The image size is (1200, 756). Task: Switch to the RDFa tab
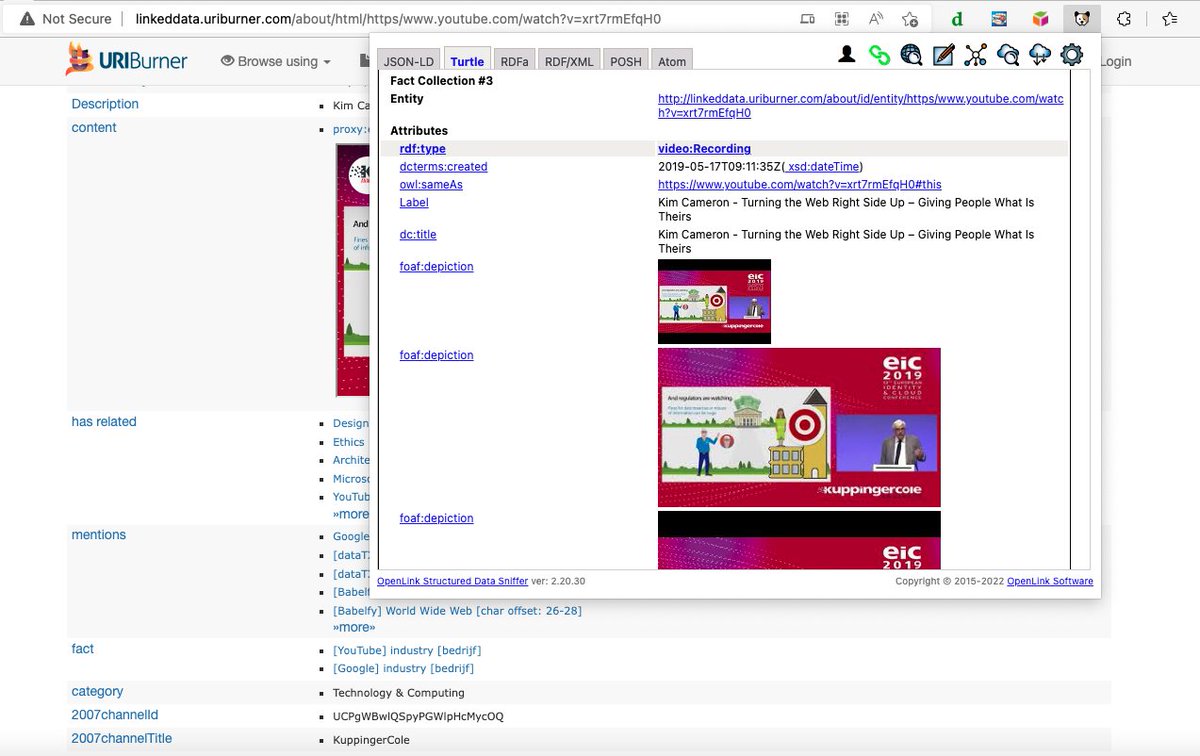point(515,61)
